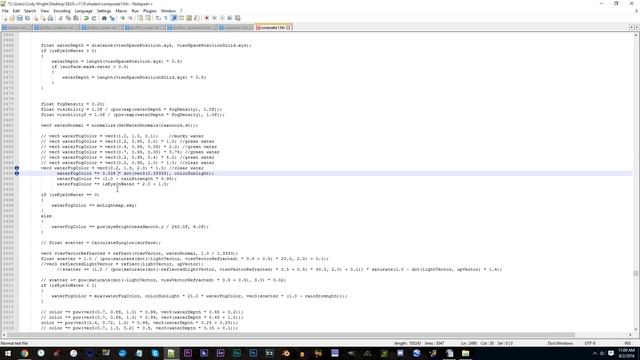640x360 pixels.
Task: Open the Plugins menu
Action: [149, 11]
